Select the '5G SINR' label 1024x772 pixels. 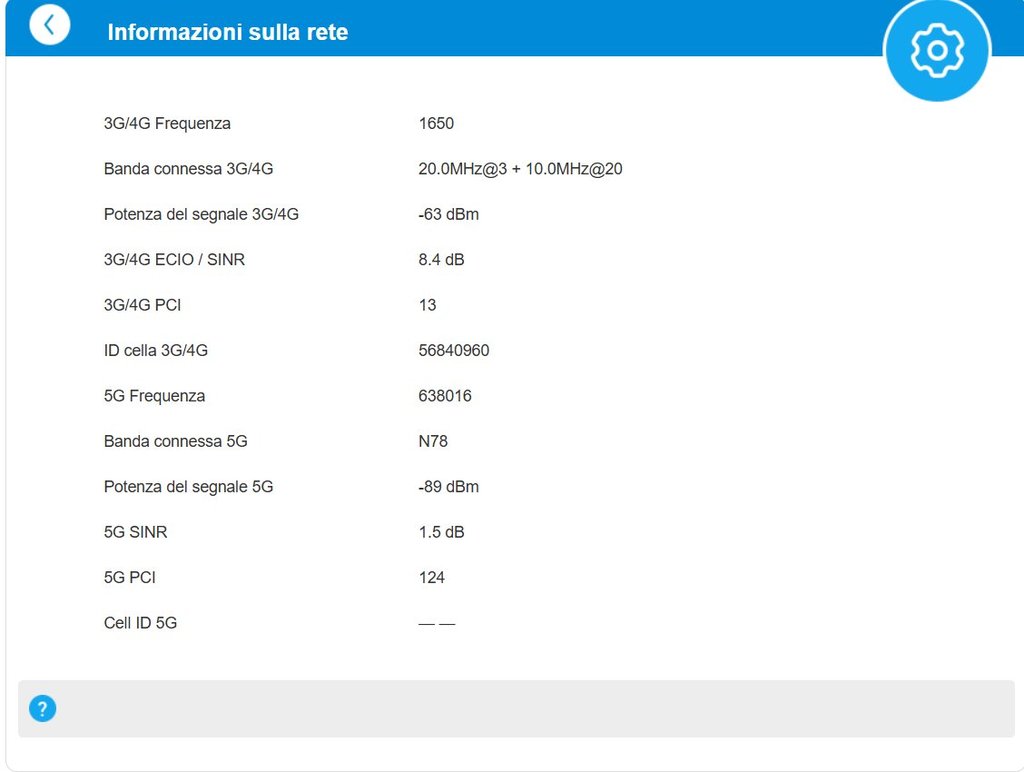[135, 532]
